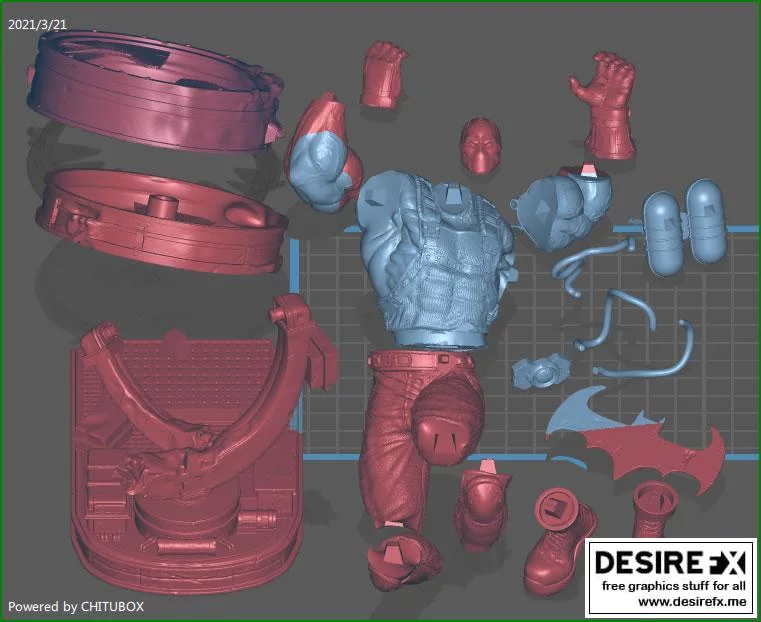Select the open-fingered red glove hand
This screenshot has height=622, width=761.
click(x=606, y=105)
